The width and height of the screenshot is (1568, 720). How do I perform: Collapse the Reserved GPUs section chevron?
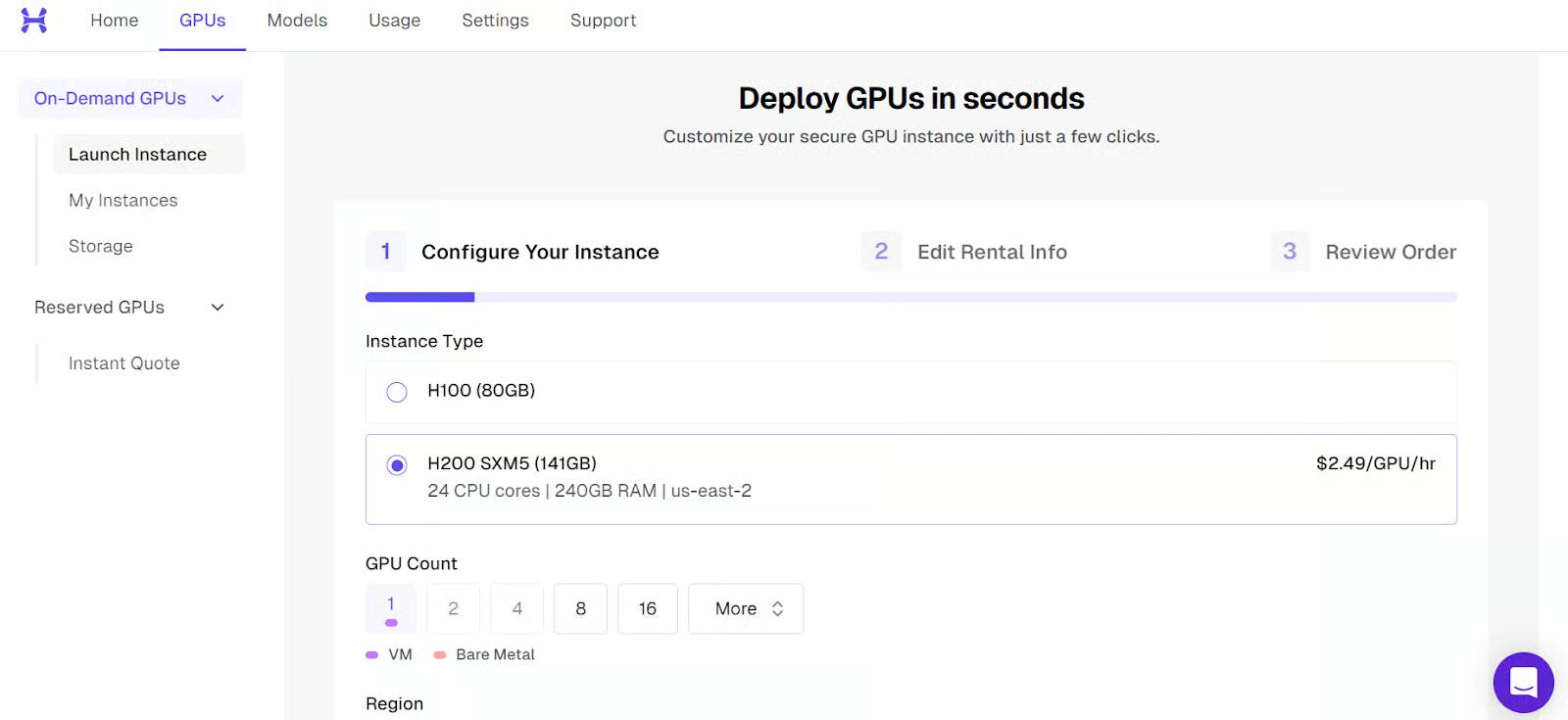point(218,308)
